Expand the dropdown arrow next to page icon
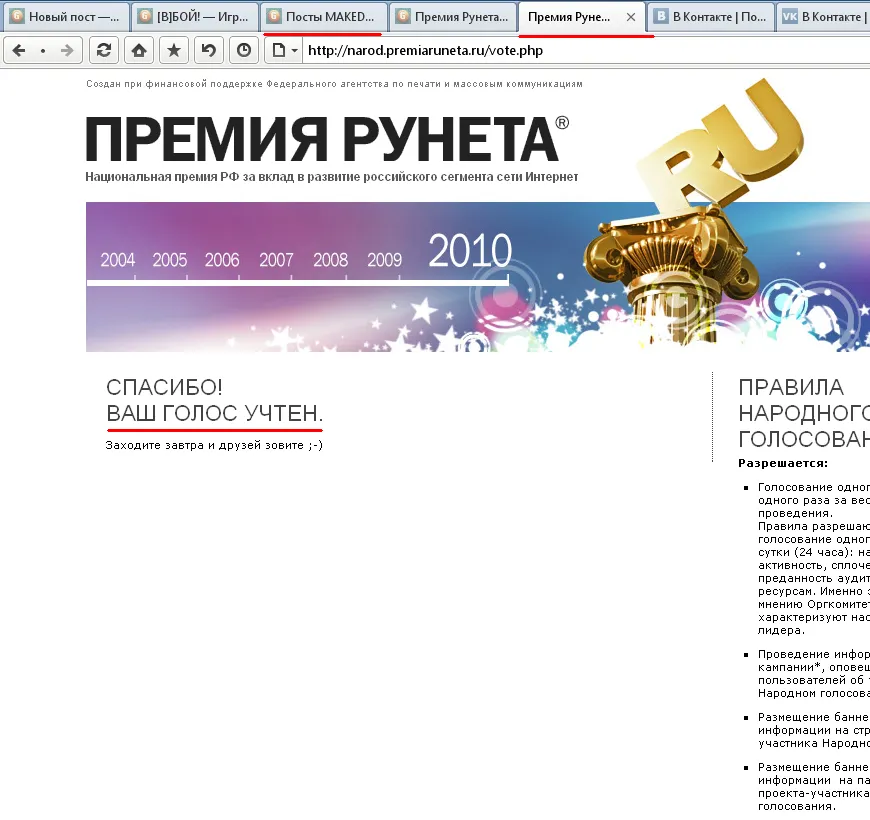The height and width of the screenshot is (820, 870). tap(294, 51)
